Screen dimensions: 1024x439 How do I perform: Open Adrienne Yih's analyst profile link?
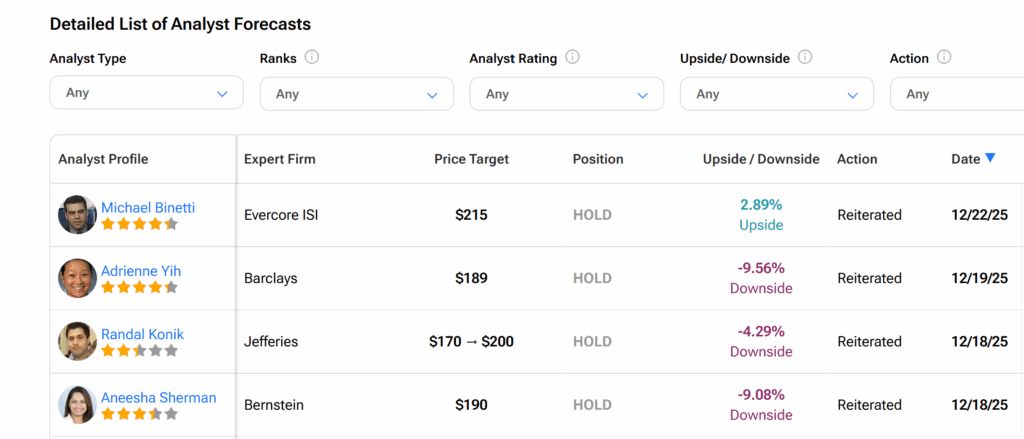tap(141, 271)
